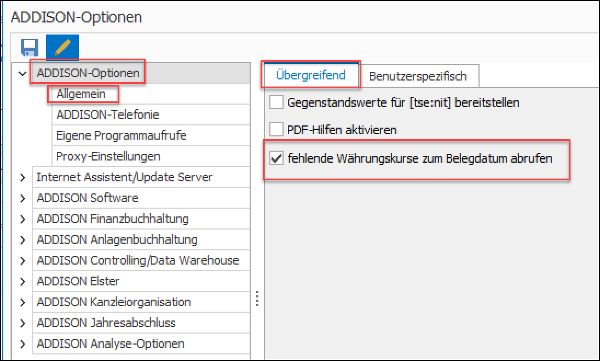Toggle the edit pencil icon

tap(62, 47)
